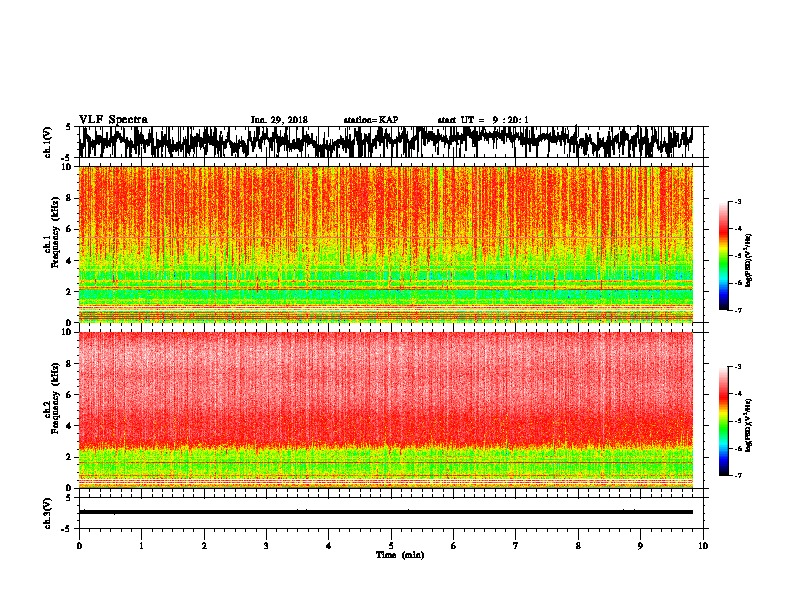Click the "-3" tick on the ch.2 colorbar

pos(737,367)
